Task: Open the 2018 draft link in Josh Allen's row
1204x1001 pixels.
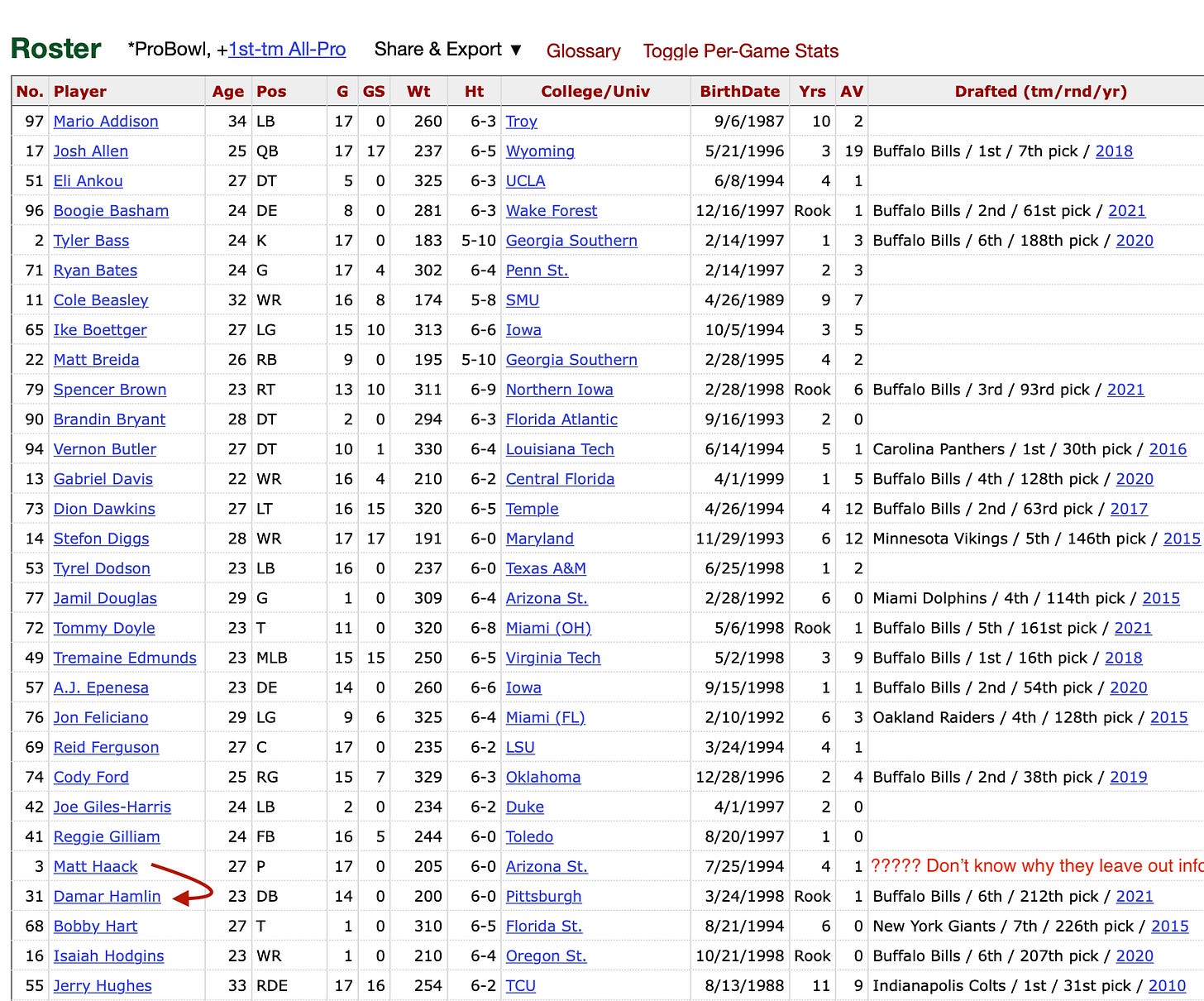Action: pos(1114,151)
